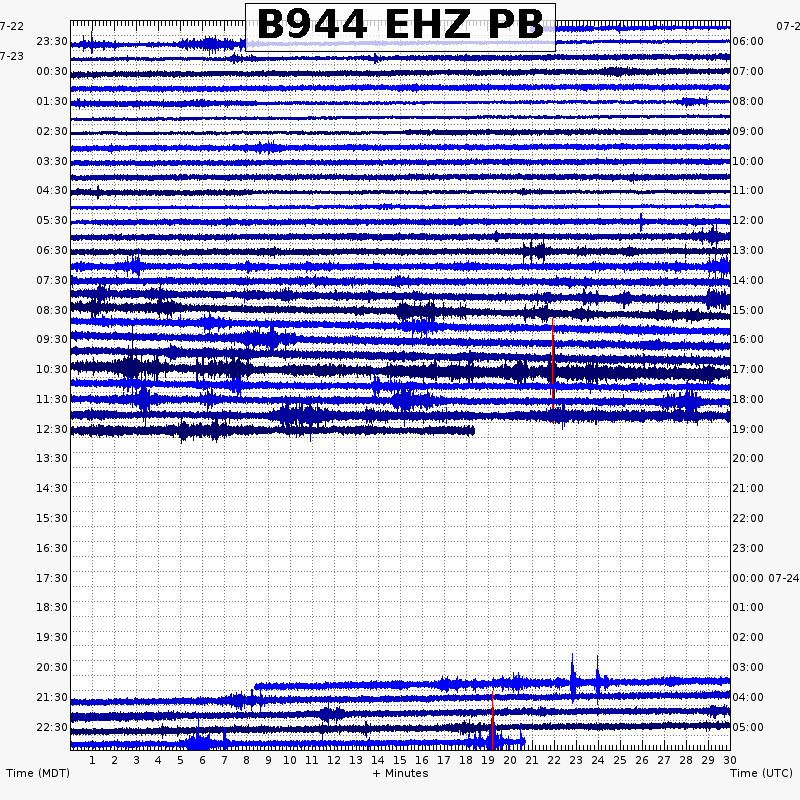Click the 13:30 MDT time label
Viewport: 800px width, 800px height.
(52, 459)
